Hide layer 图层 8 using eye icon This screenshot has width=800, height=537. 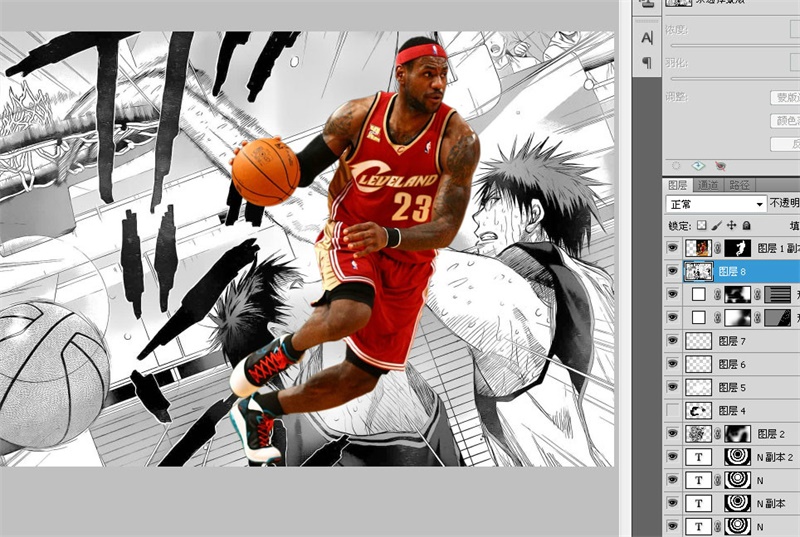tap(673, 271)
